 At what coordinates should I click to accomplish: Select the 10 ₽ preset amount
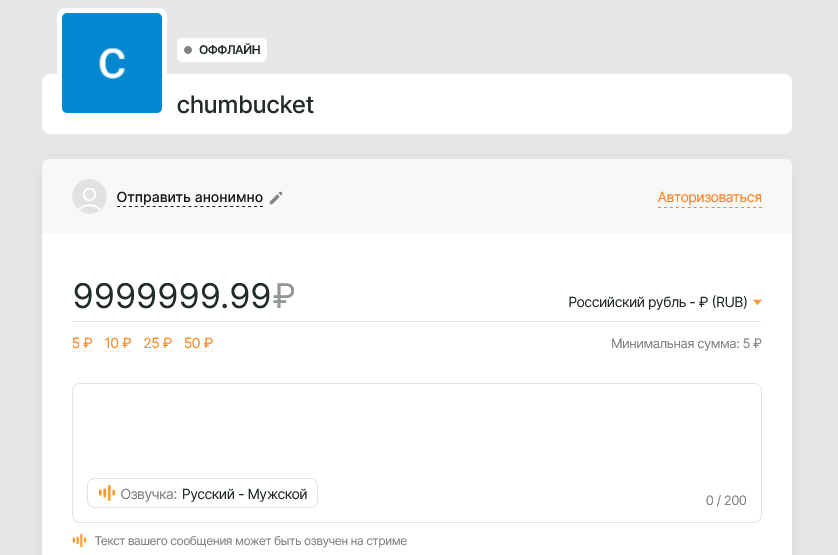click(x=118, y=343)
